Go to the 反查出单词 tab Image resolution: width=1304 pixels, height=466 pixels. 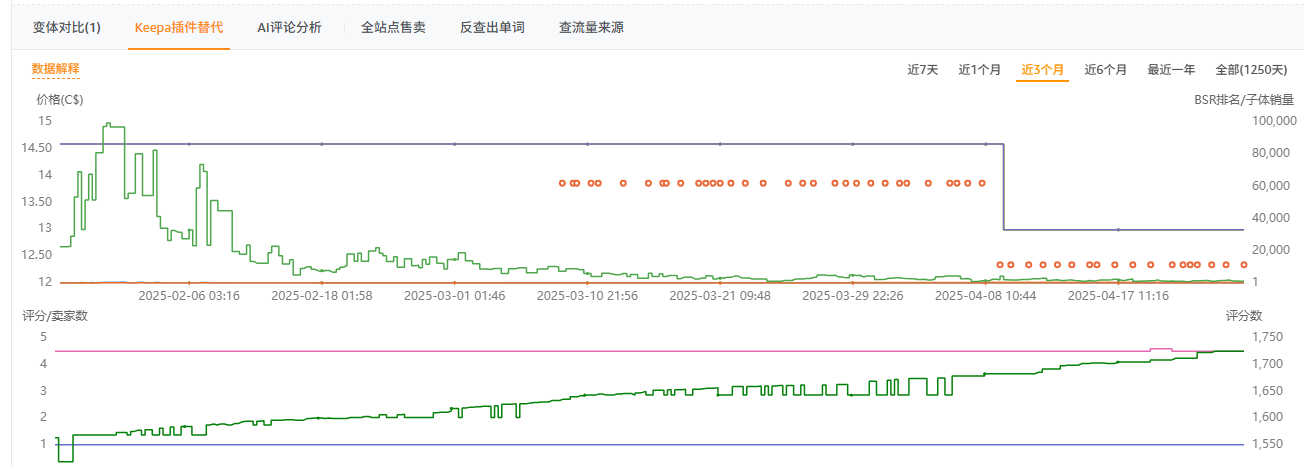[x=492, y=27]
